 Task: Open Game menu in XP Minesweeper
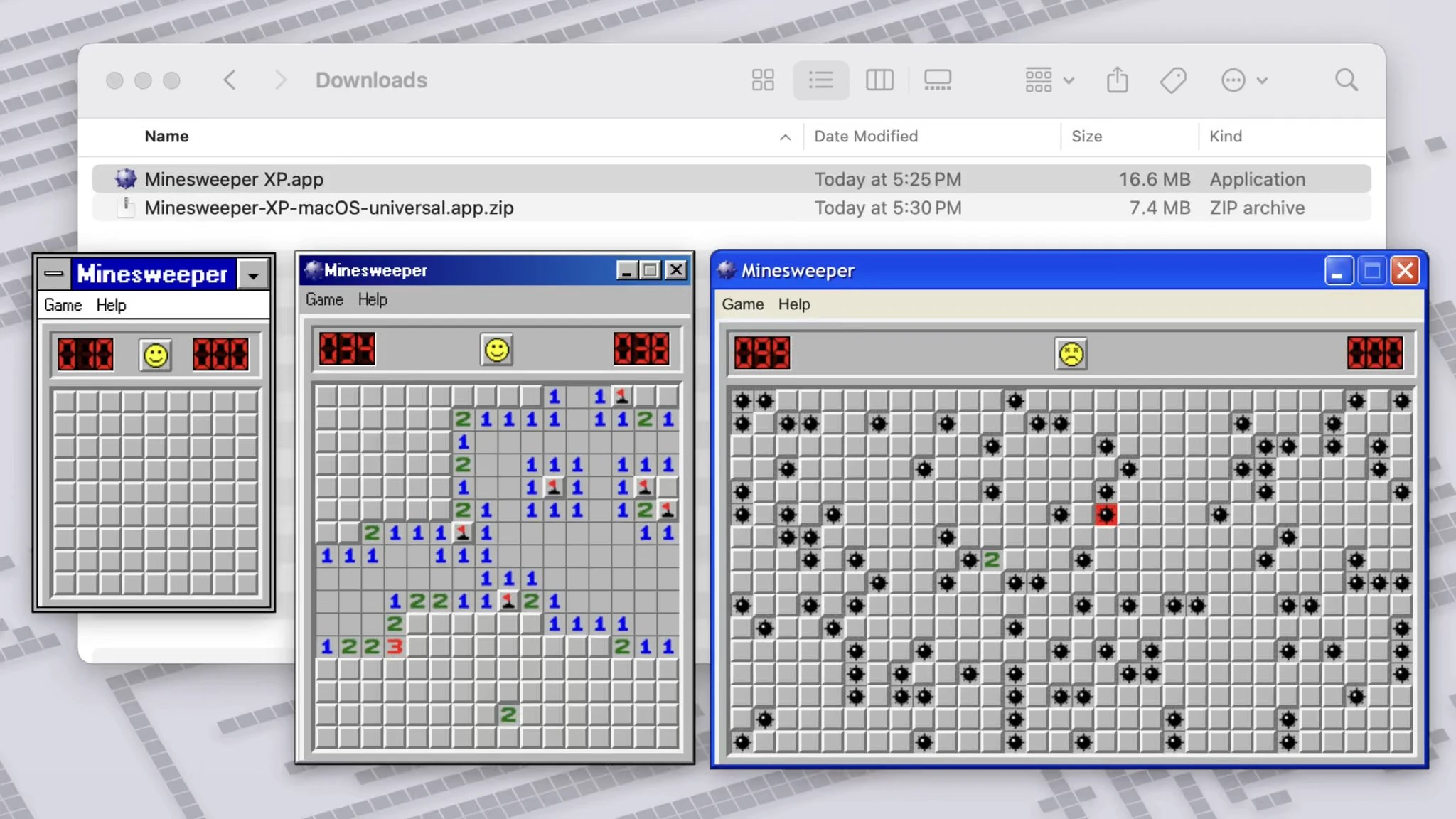coord(742,304)
